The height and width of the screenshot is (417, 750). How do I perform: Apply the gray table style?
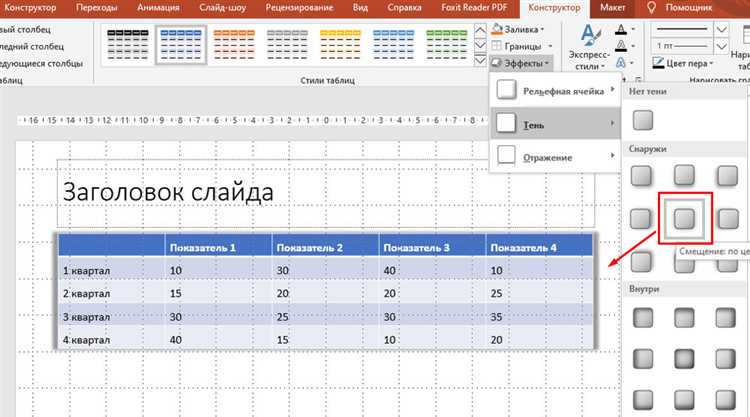287,45
